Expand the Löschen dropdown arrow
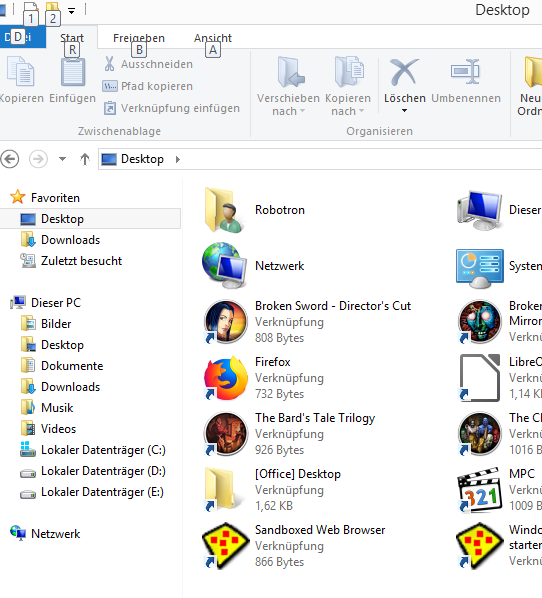Image resolution: width=542 pixels, height=598 pixels. (x=404, y=111)
